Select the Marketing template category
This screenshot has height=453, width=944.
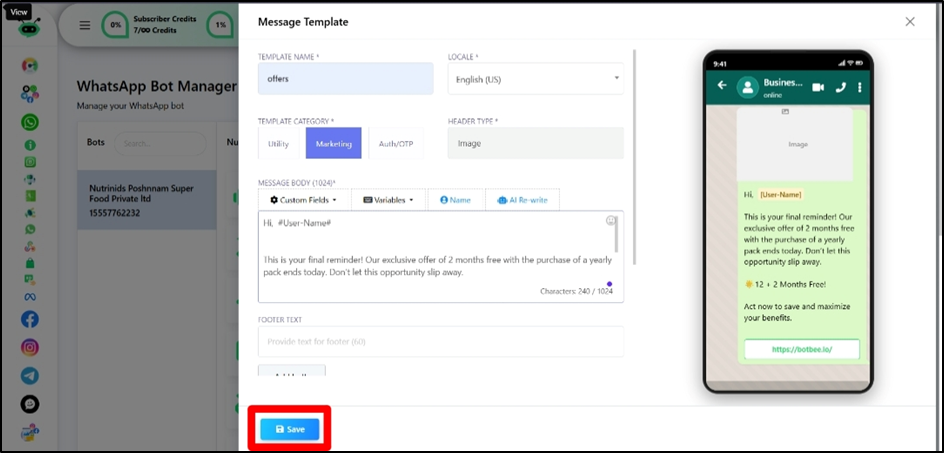coord(334,144)
